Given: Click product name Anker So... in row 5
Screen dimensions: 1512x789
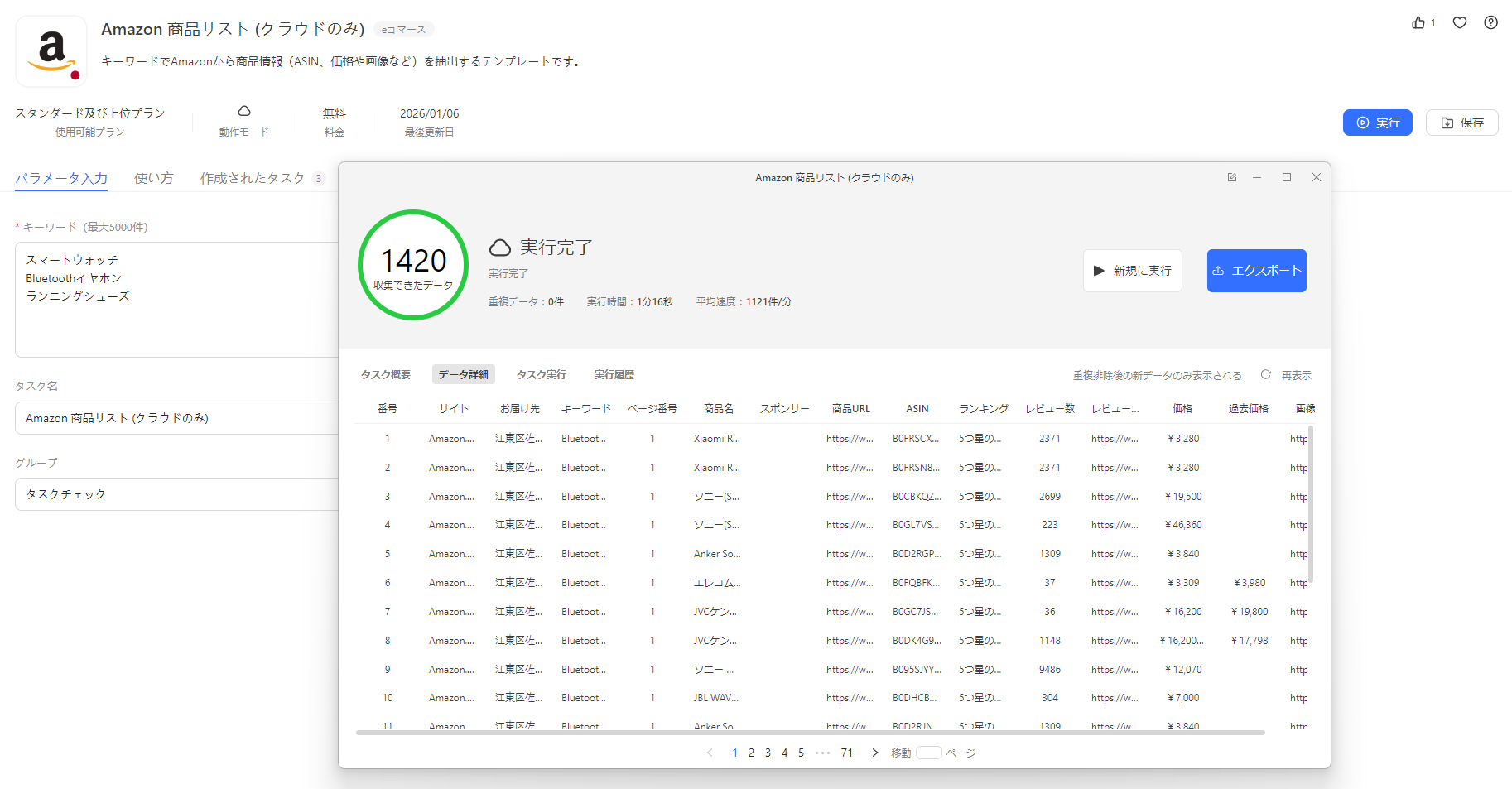Looking at the screenshot, I should (717, 554).
